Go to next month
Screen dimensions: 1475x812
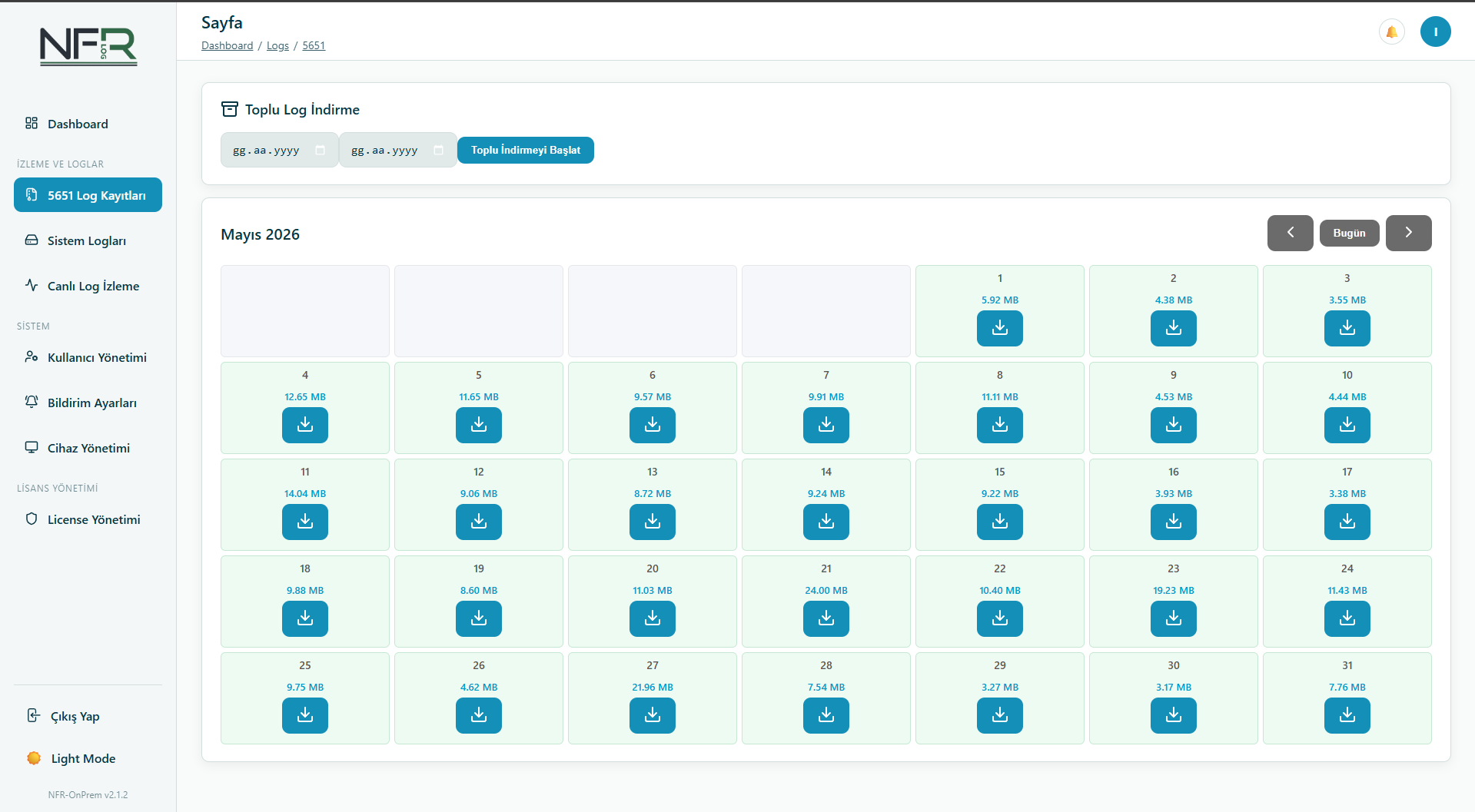(1408, 233)
